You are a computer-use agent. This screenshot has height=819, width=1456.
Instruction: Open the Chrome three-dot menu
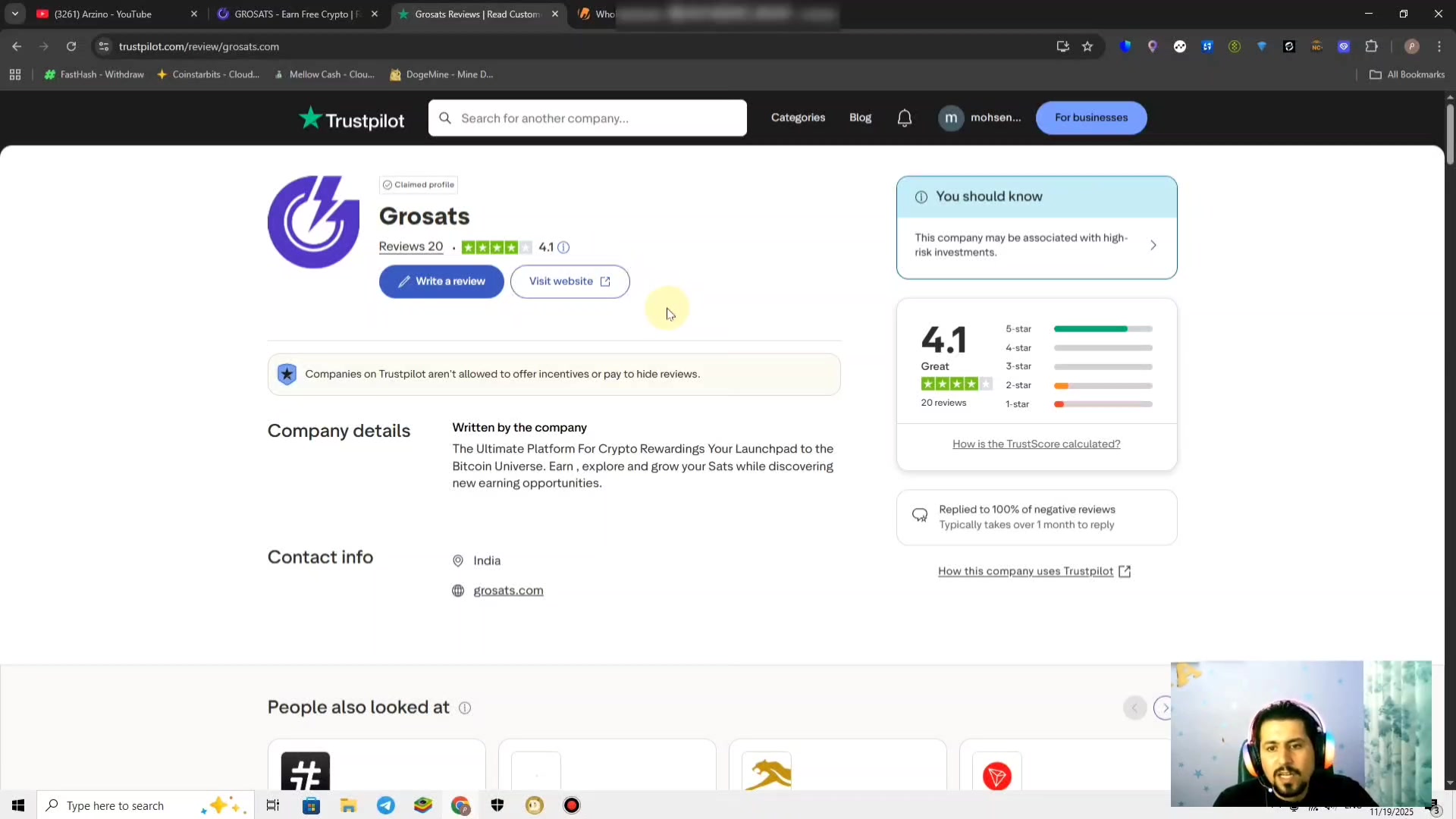(x=1439, y=46)
